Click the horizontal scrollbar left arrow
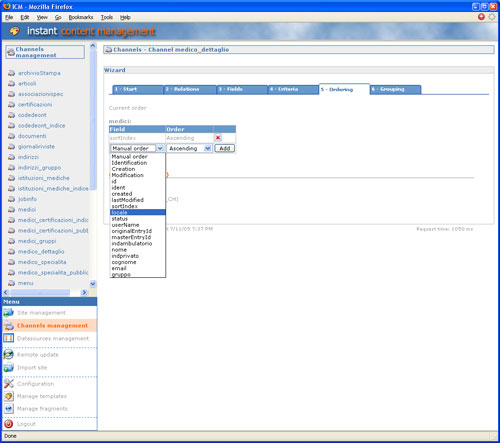Viewport: 500px width, 443px height. click(6, 292)
